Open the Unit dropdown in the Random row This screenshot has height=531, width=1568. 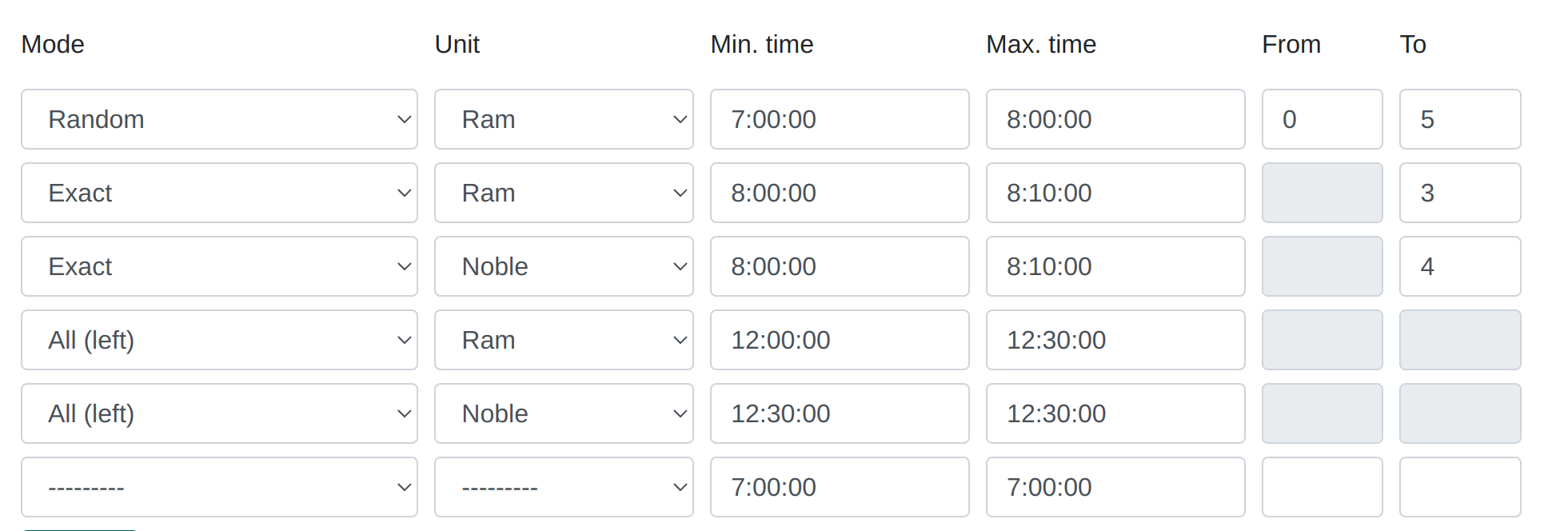pyautogui.click(x=564, y=119)
